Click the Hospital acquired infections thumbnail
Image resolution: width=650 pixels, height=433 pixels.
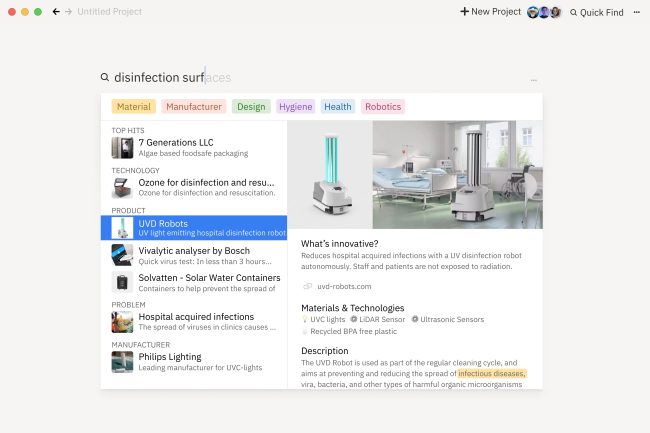pos(122,322)
